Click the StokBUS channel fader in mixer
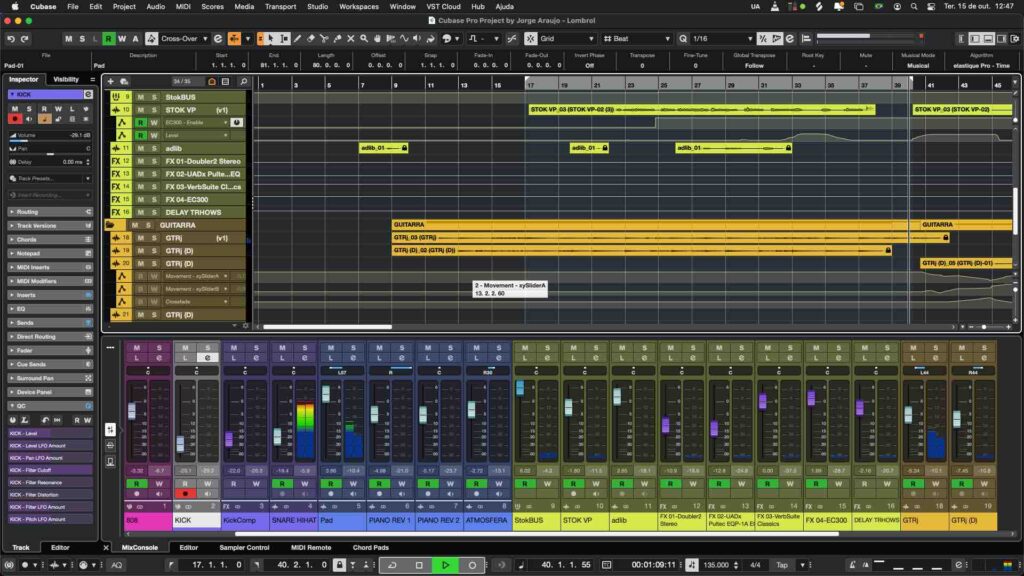This screenshot has width=1024, height=576. 520,389
